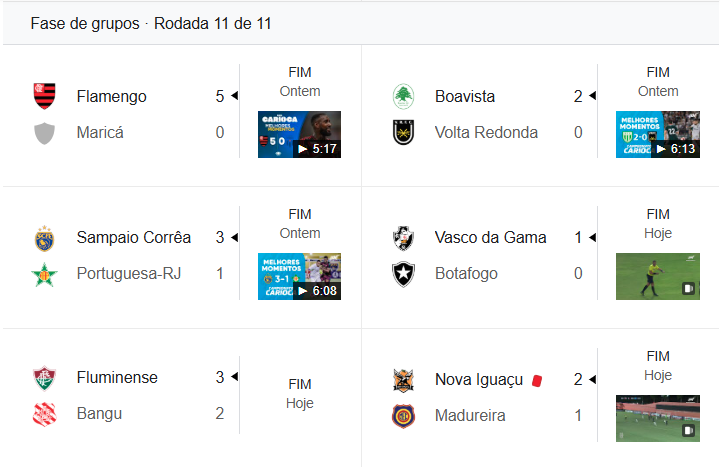
Task: Open the Vasco da Gama name link
Action: (491, 237)
